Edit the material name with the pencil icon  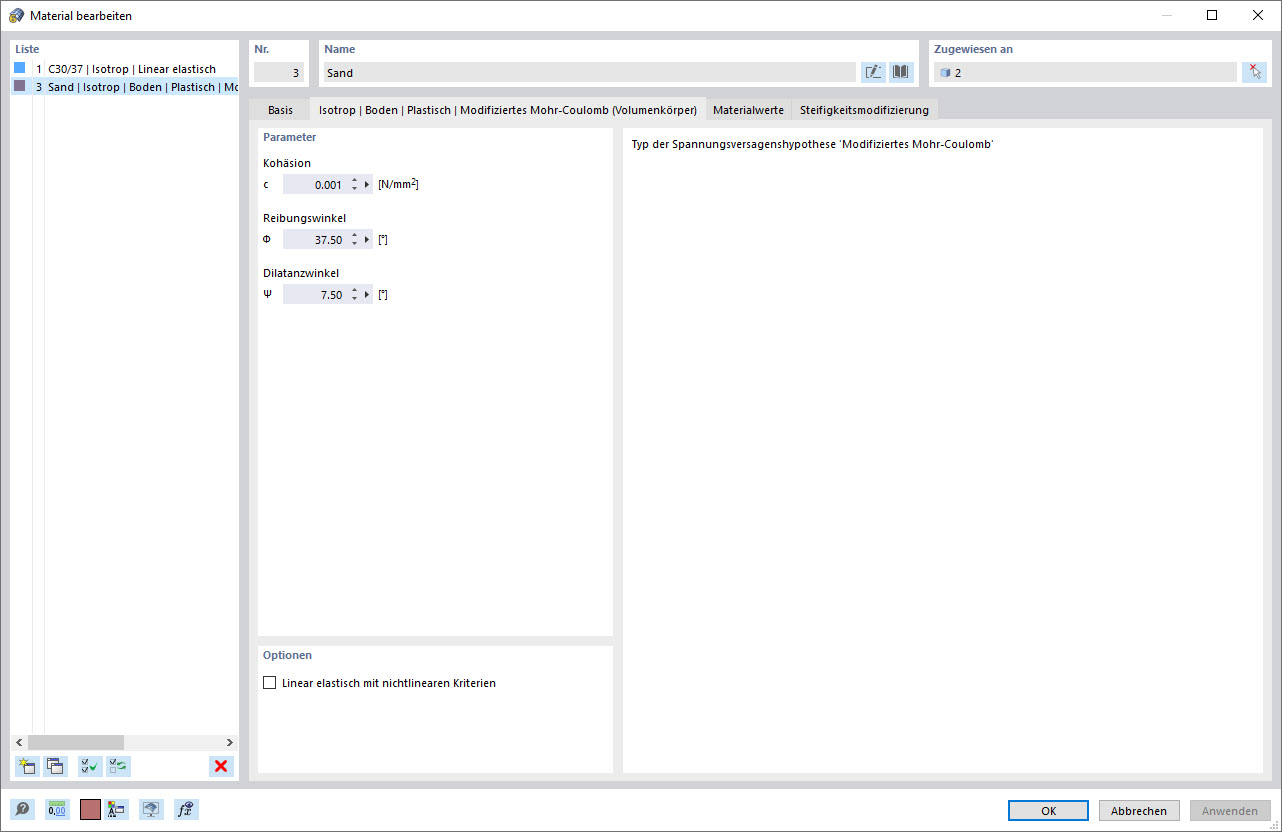click(x=873, y=72)
